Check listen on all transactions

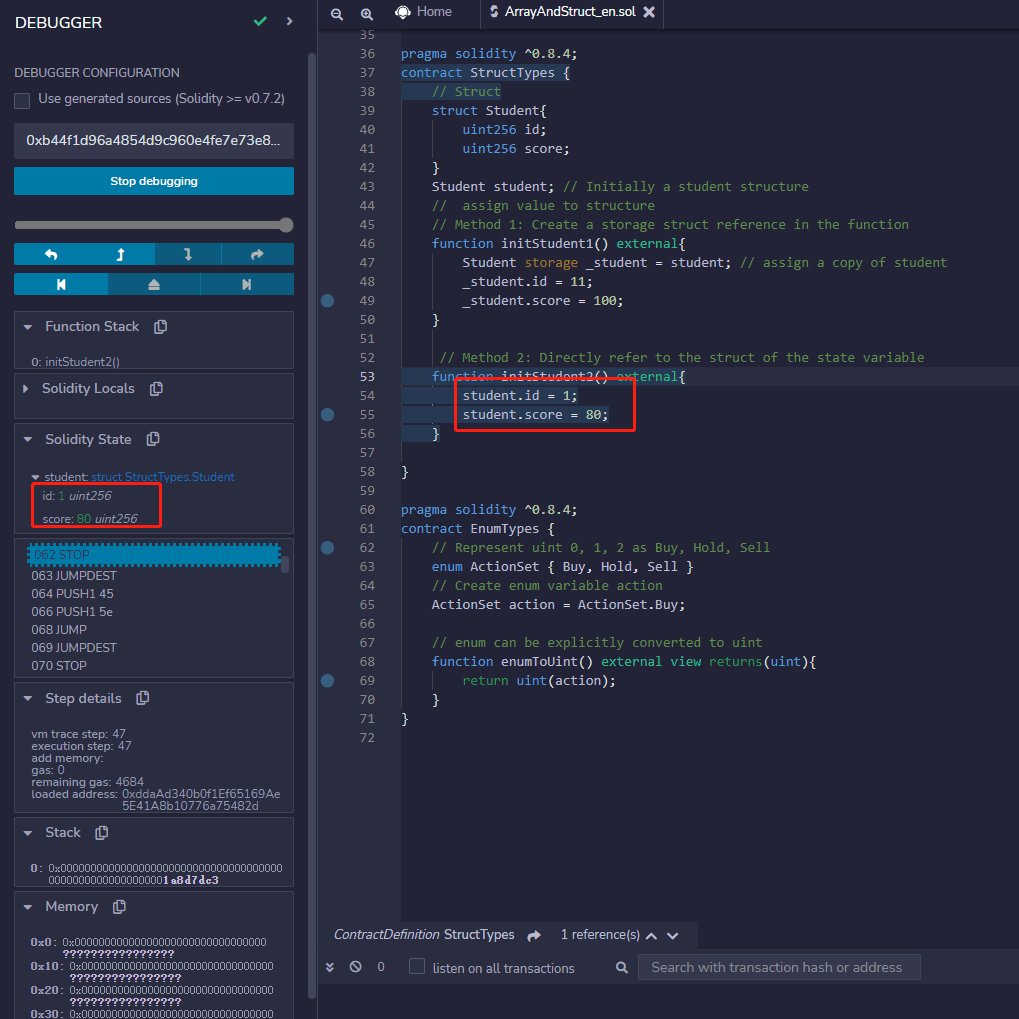(417, 967)
